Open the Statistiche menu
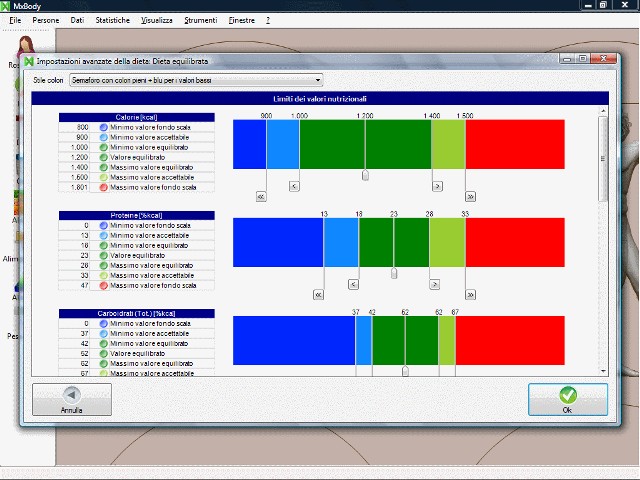This screenshot has height=480, width=640. click(111, 20)
